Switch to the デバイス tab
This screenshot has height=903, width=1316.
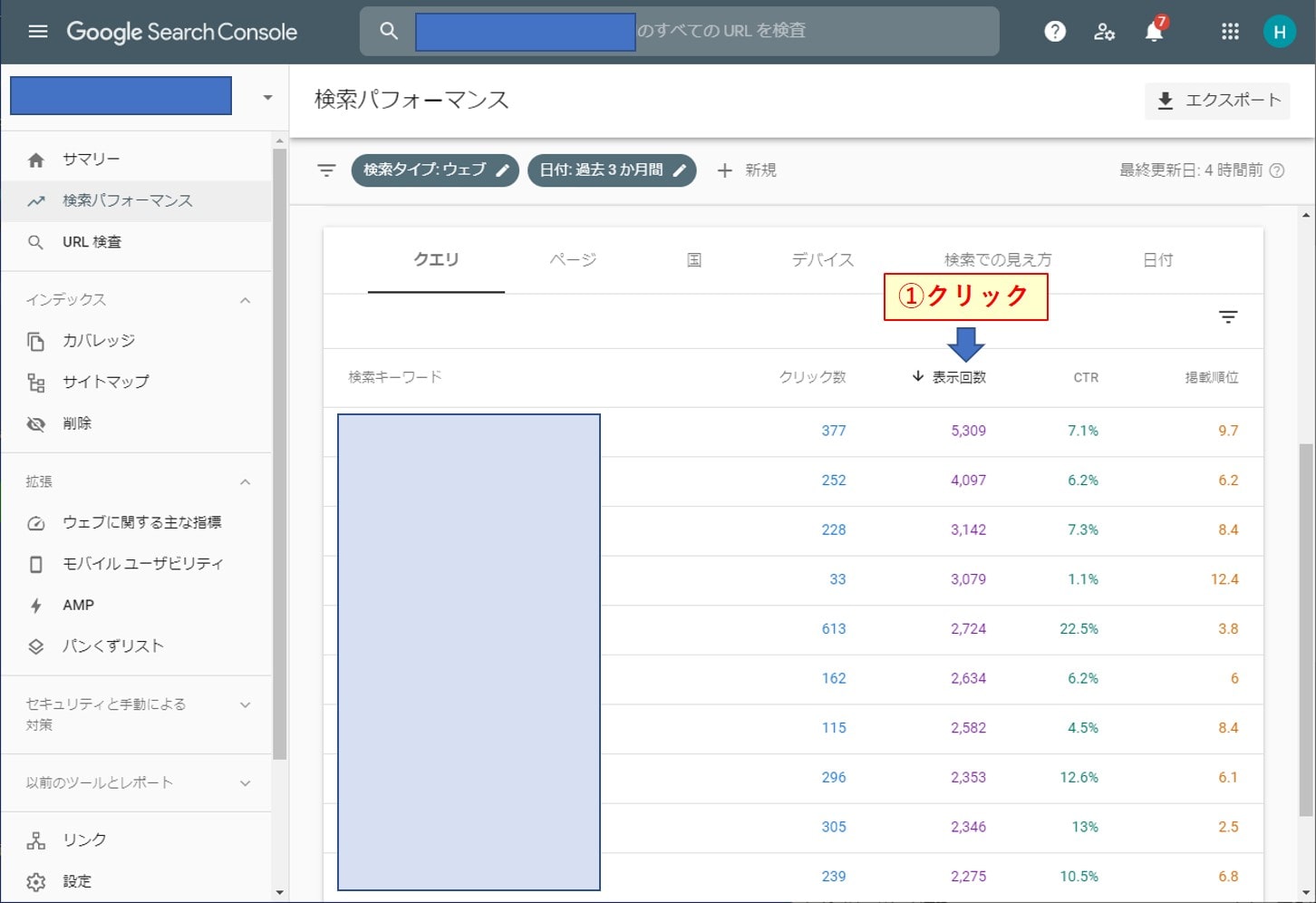[x=823, y=260]
